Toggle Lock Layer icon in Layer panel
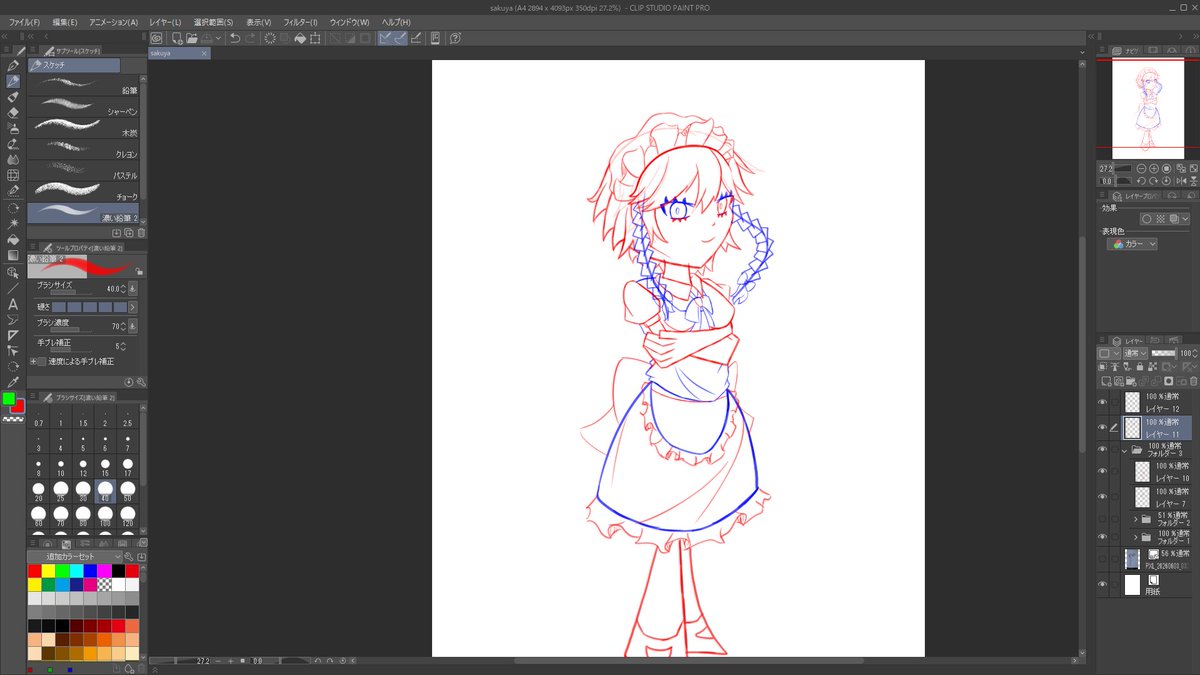Viewport: 1200px width, 675px height. point(1140,367)
